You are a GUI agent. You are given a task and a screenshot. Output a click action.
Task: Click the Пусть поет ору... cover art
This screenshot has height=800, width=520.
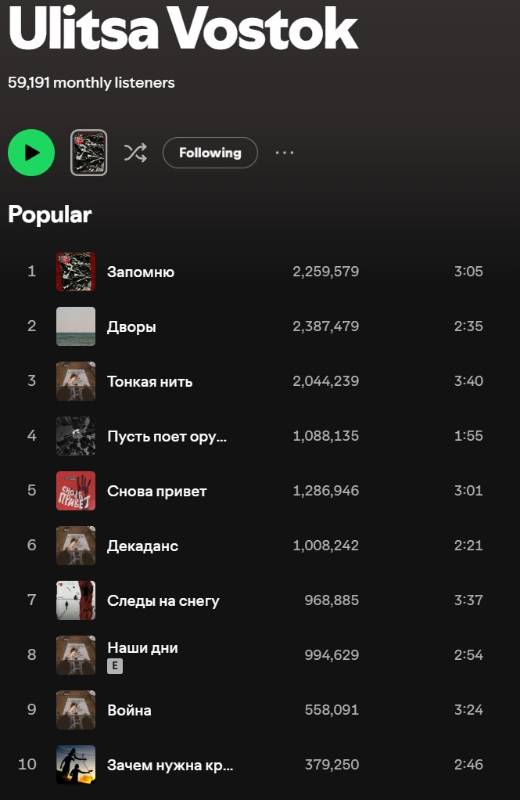tap(76, 436)
